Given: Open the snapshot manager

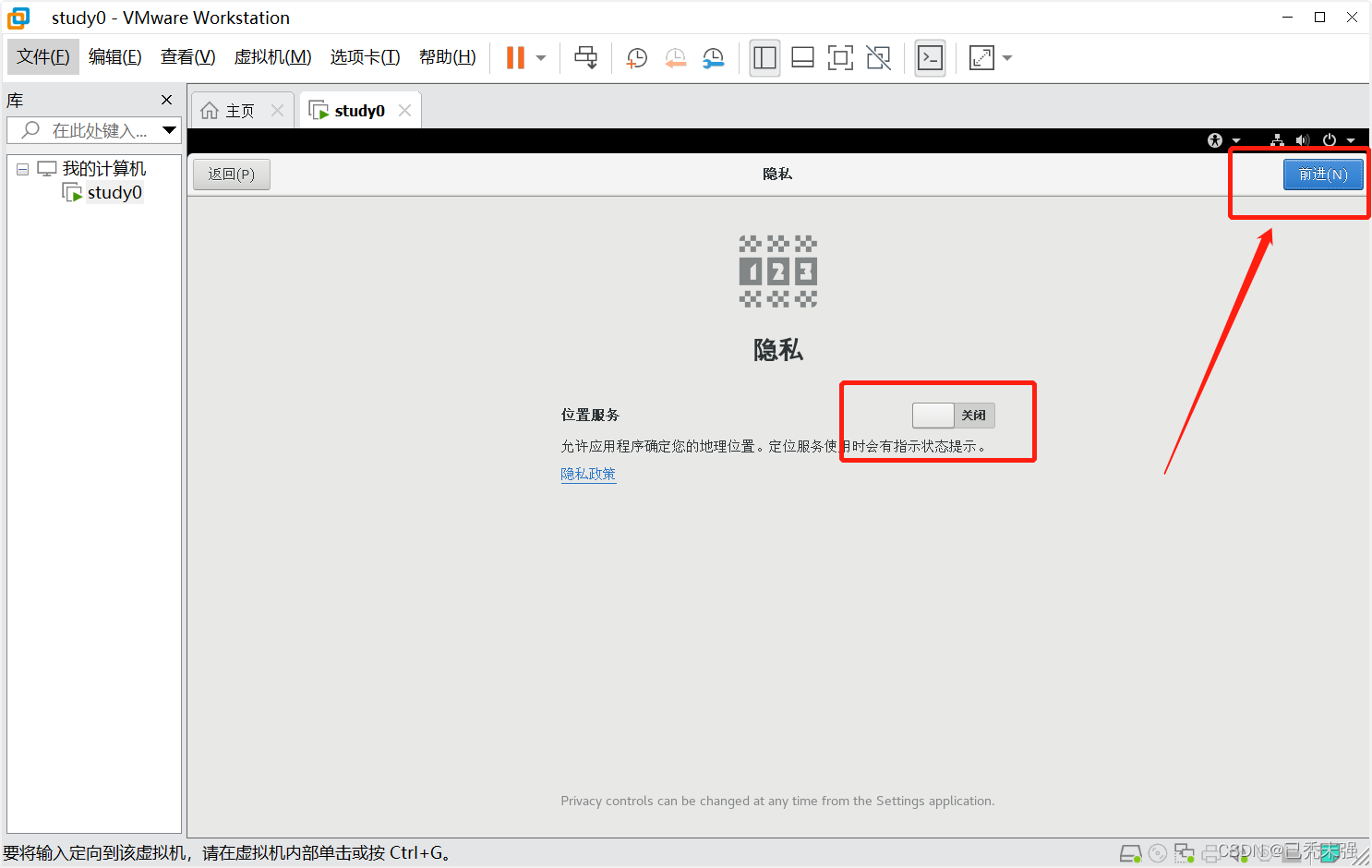Looking at the screenshot, I should [x=714, y=58].
